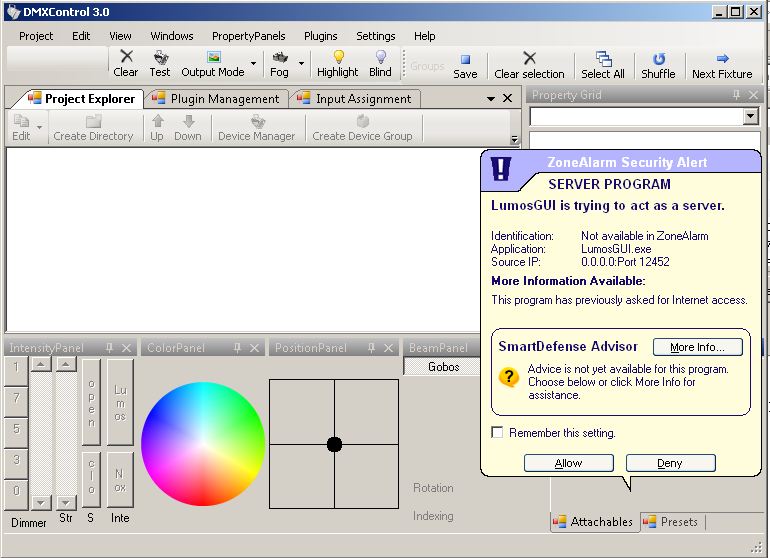
Task: Open the Plugins menu
Action: (320, 36)
